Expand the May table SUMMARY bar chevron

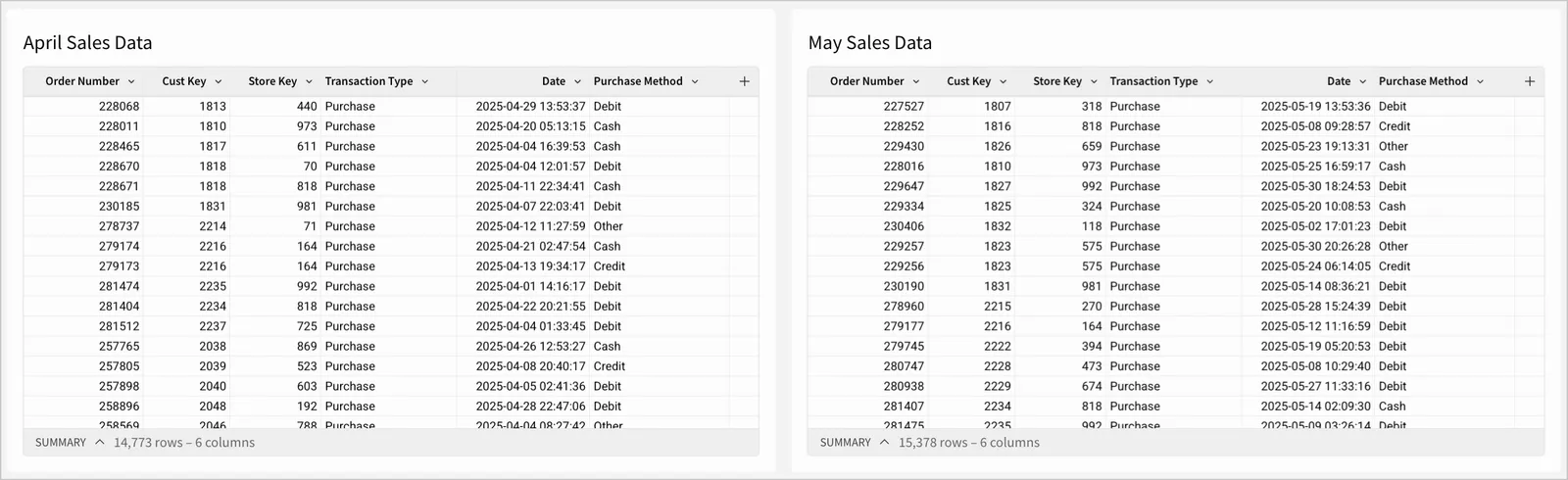[x=885, y=443]
